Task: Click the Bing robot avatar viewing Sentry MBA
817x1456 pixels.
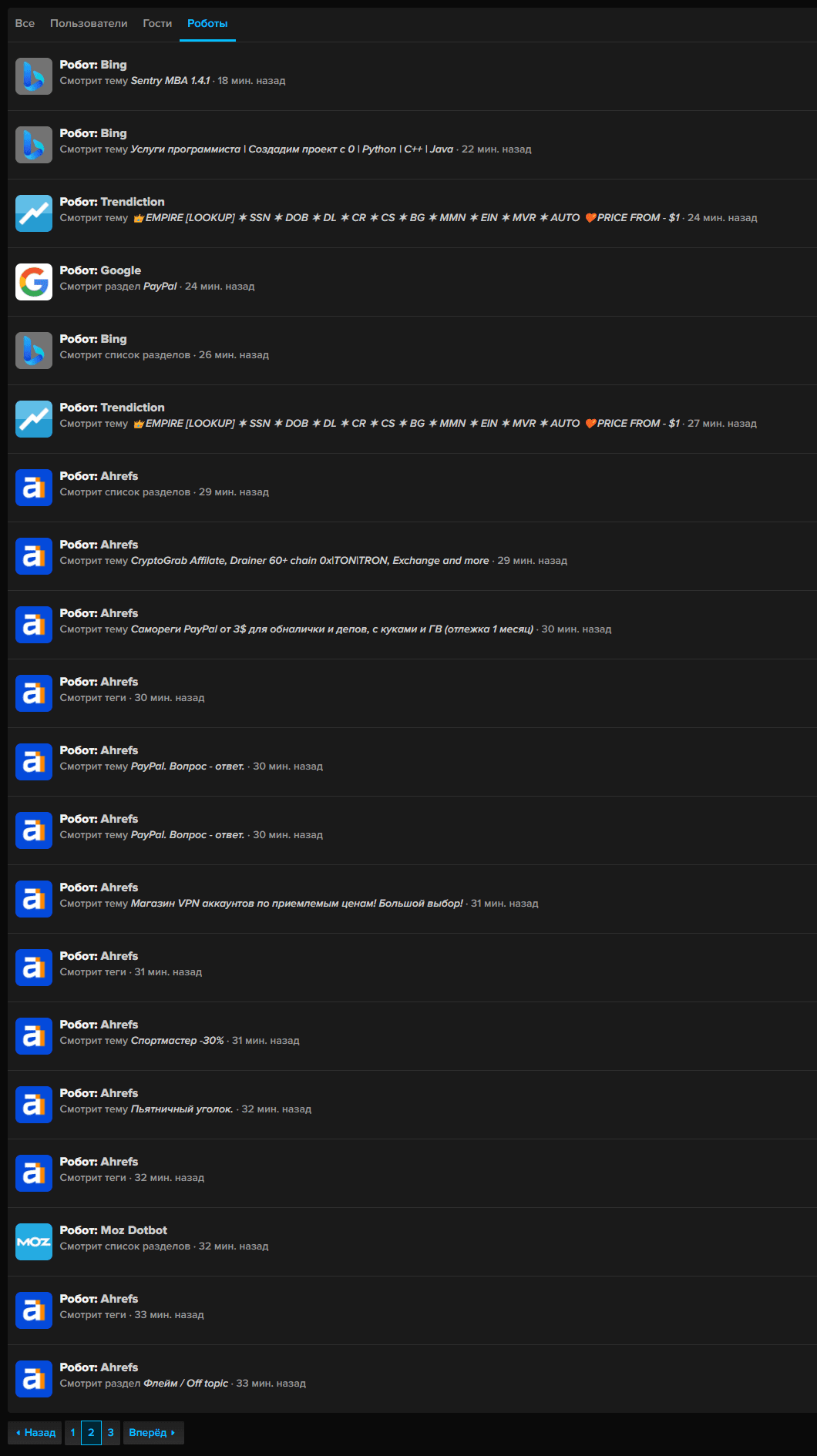Action: click(34, 76)
